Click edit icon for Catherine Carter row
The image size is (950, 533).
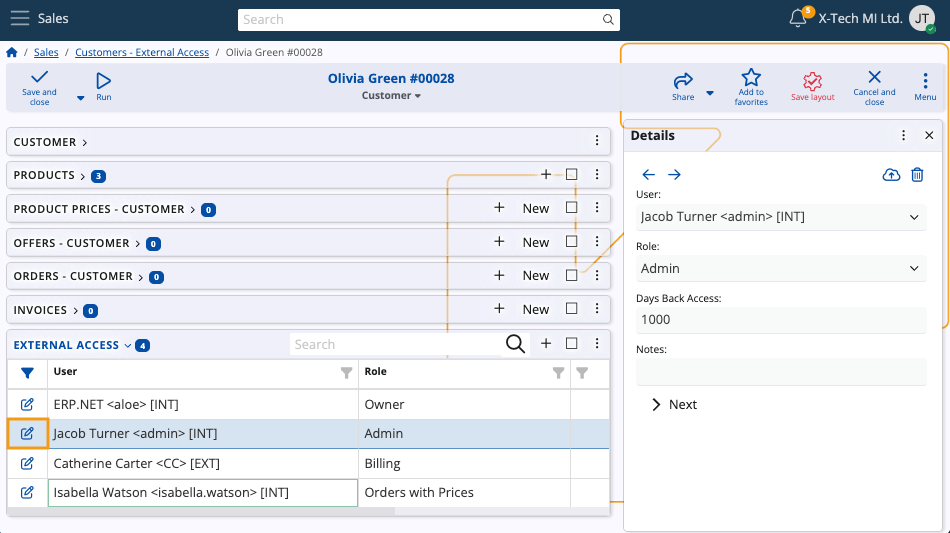click(27, 463)
